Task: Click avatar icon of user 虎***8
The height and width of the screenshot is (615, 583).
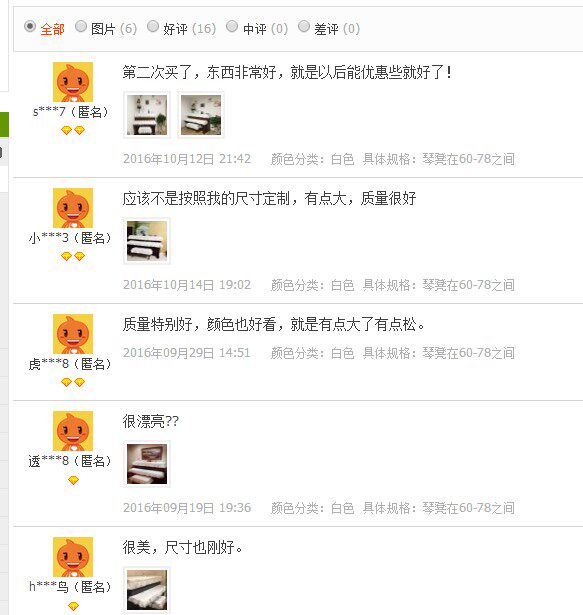Action: (73, 334)
